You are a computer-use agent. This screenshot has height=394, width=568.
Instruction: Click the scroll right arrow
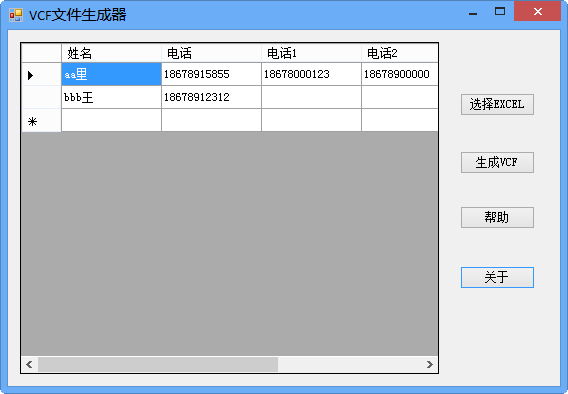coord(430,364)
